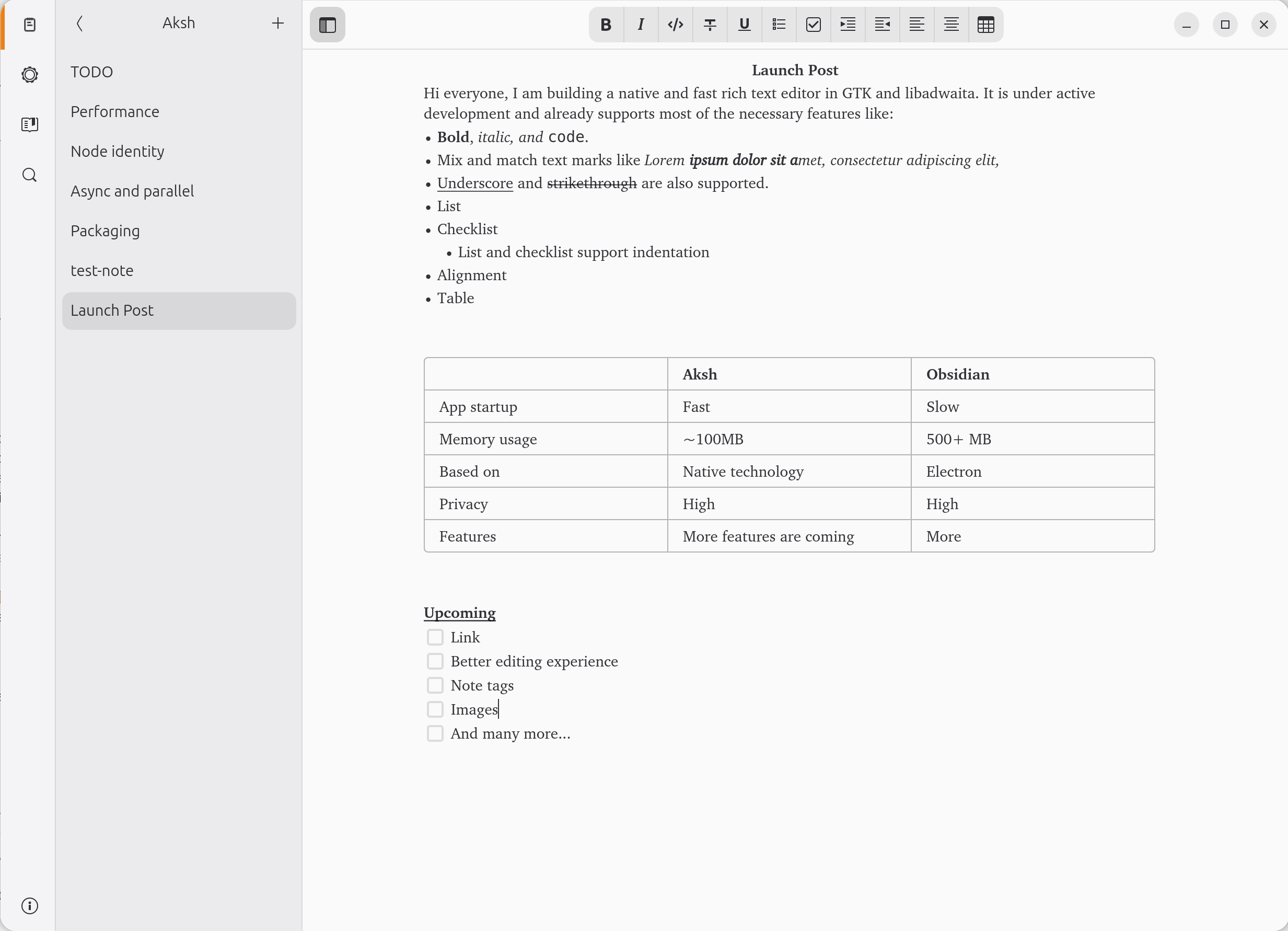Click the strikethrough word in list

click(592, 183)
